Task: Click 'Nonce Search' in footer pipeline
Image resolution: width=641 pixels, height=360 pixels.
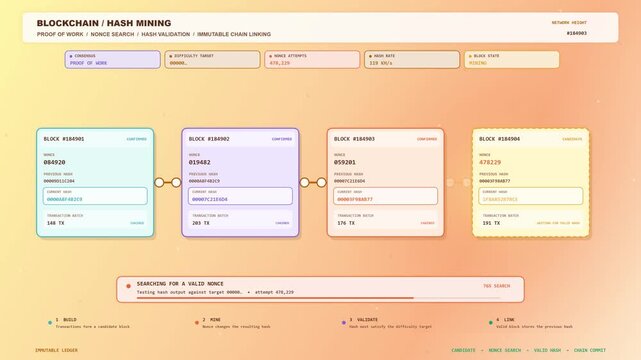Action: point(504,350)
